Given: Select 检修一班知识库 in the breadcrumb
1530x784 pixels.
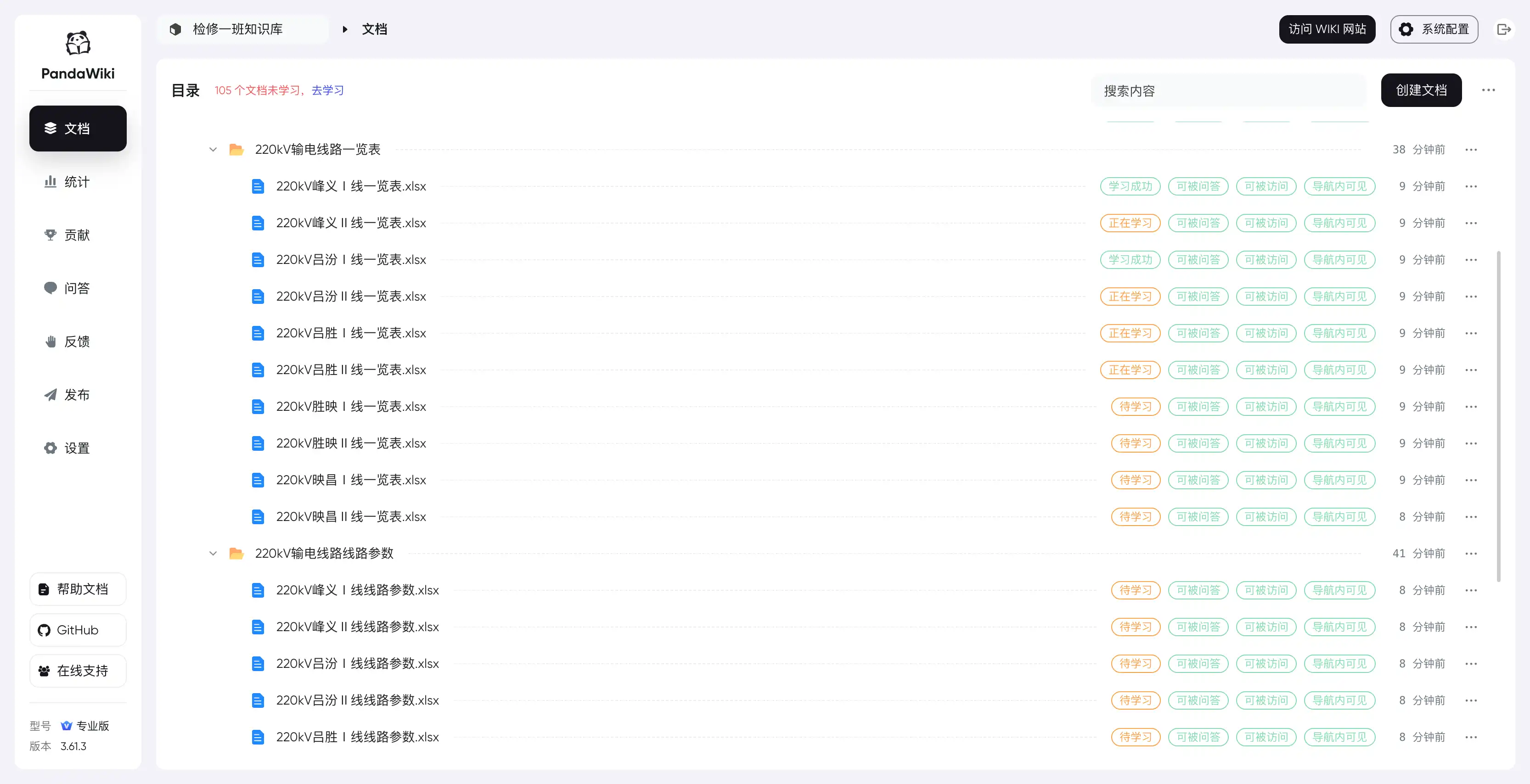Looking at the screenshot, I should pyautogui.click(x=237, y=28).
